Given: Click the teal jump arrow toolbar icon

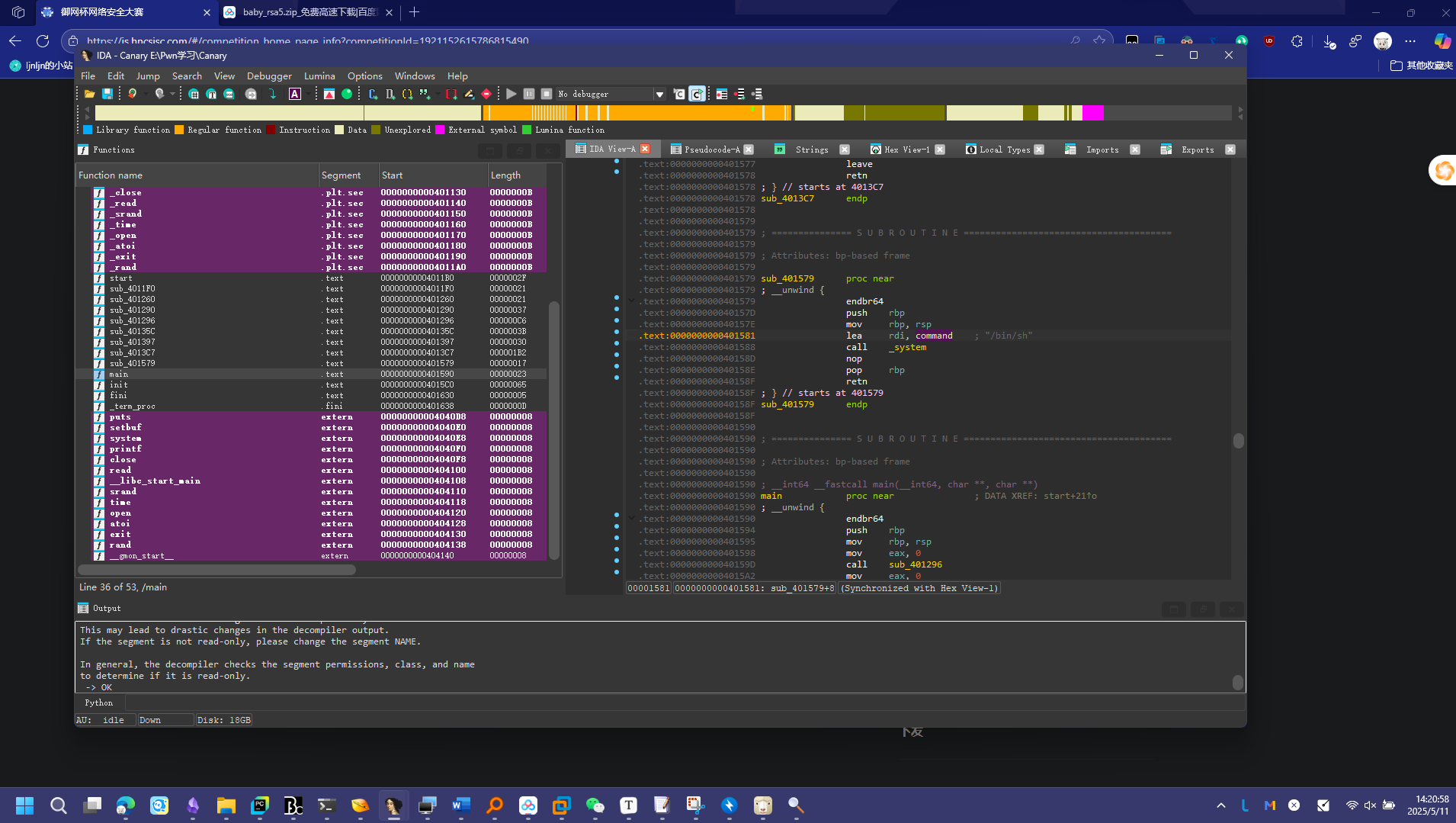Looking at the screenshot, I should coord(273,94).
